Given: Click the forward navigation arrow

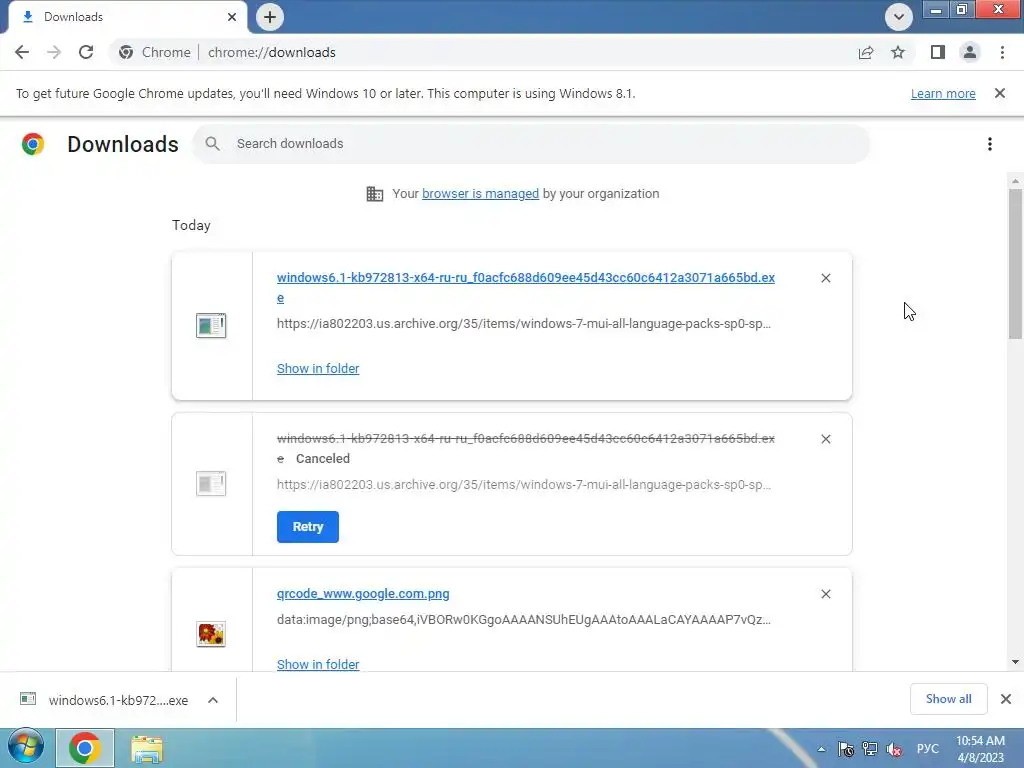Looking at the screenshot, I should [x=54, y=52].
